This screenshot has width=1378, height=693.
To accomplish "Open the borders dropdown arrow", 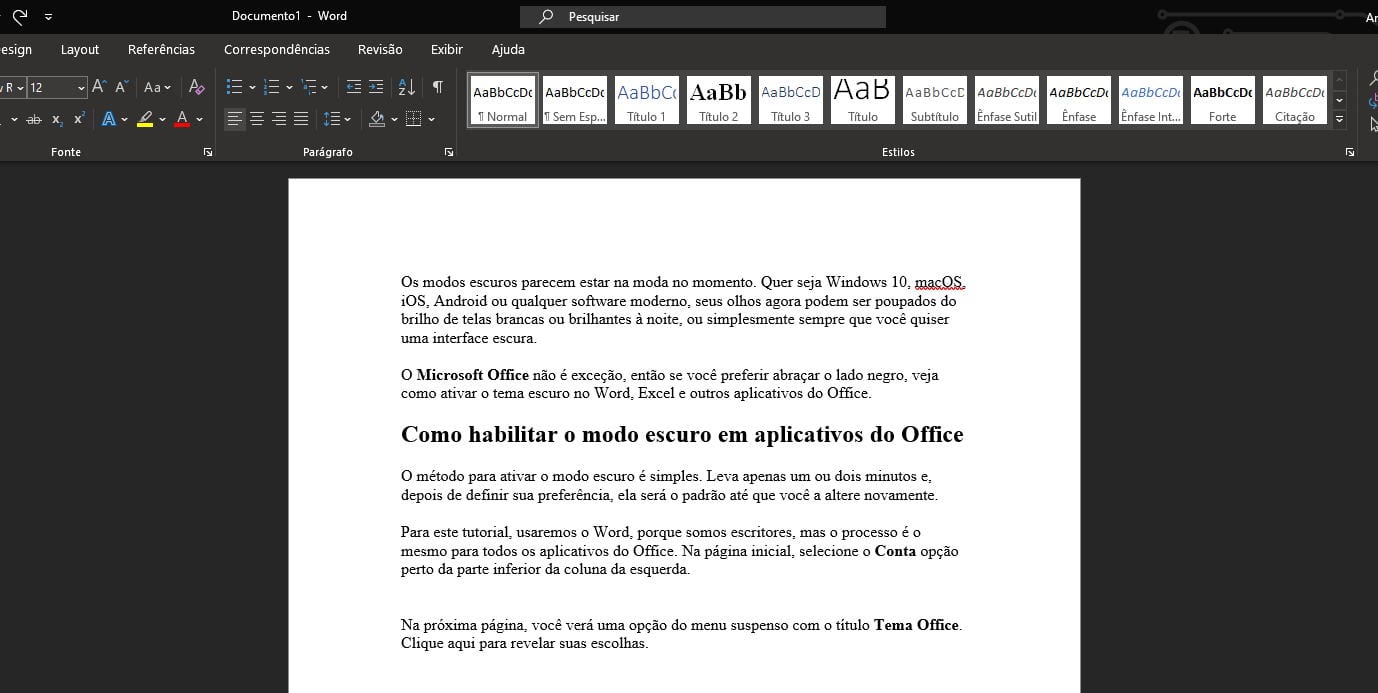I will 431,119.
